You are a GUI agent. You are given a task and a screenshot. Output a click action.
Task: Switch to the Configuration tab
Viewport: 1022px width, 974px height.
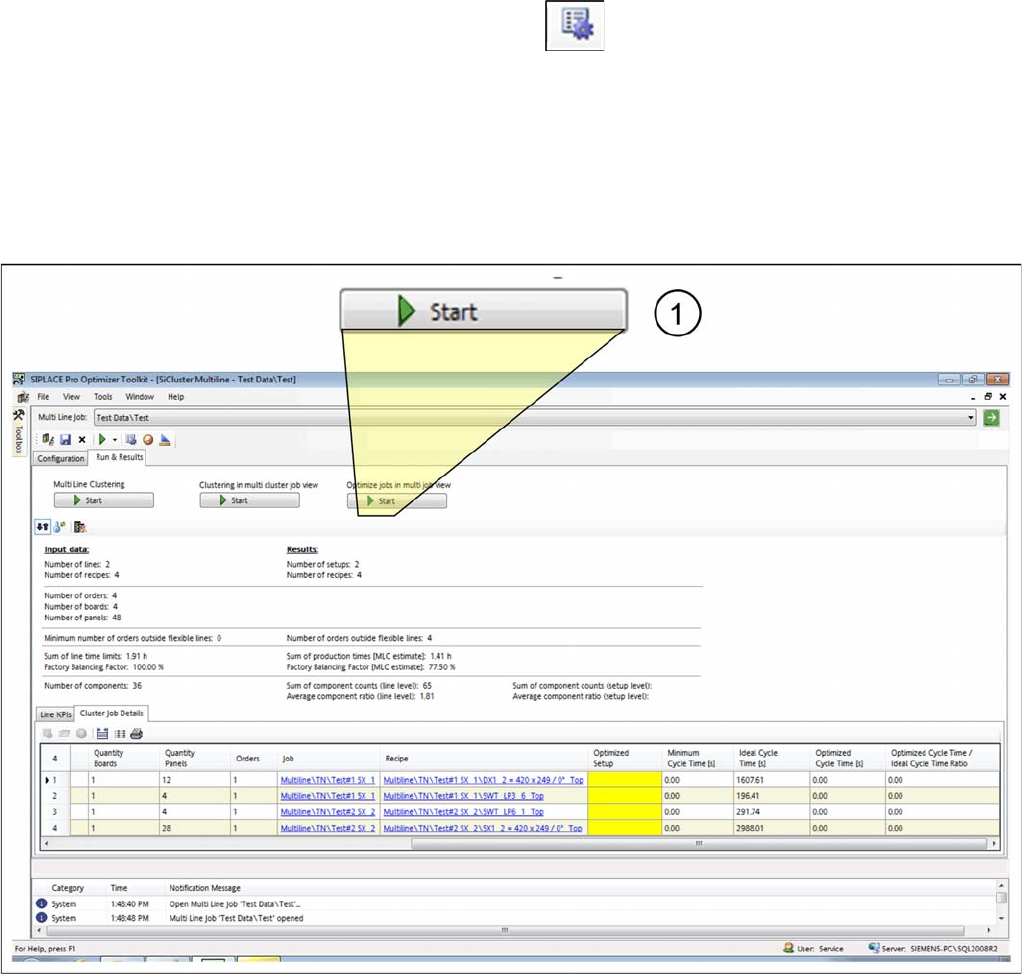pos(61,459)
